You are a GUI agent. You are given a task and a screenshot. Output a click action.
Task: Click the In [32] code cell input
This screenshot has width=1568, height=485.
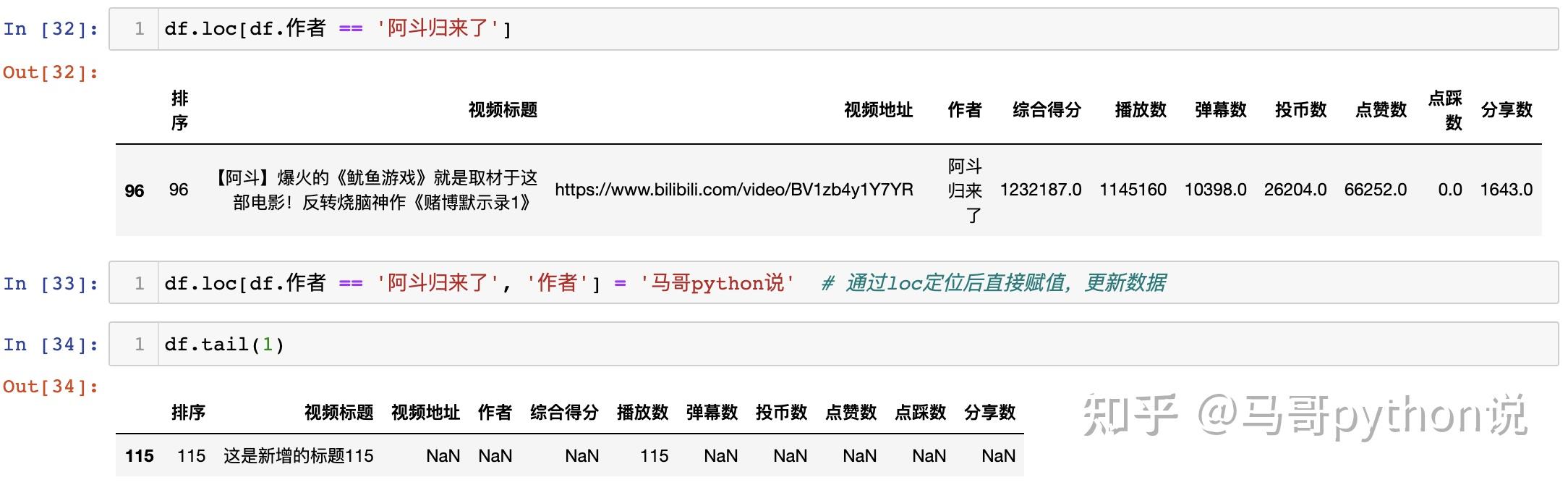point(853,30)
